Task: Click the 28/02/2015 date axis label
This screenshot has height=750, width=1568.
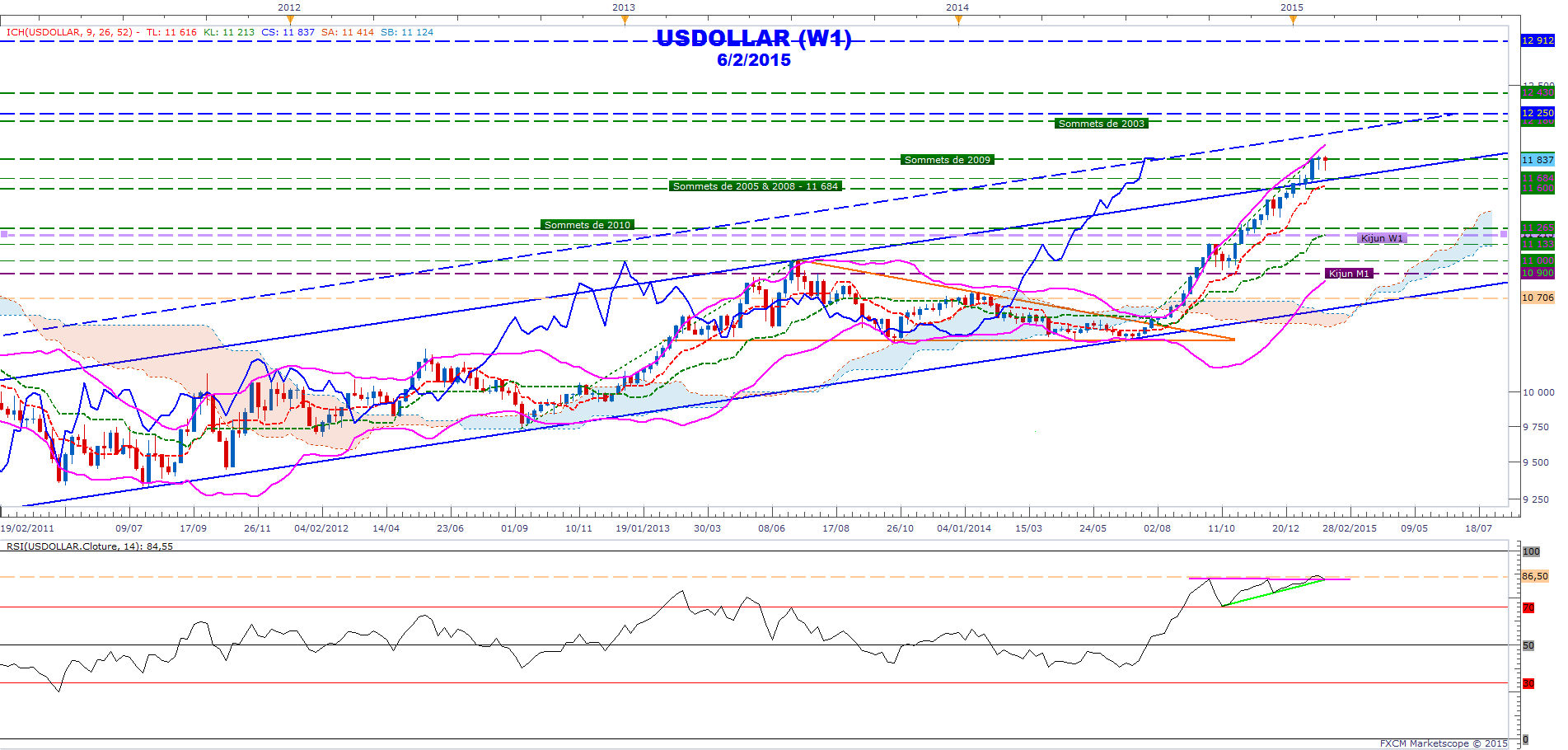Action: (x=1349, y=528)
